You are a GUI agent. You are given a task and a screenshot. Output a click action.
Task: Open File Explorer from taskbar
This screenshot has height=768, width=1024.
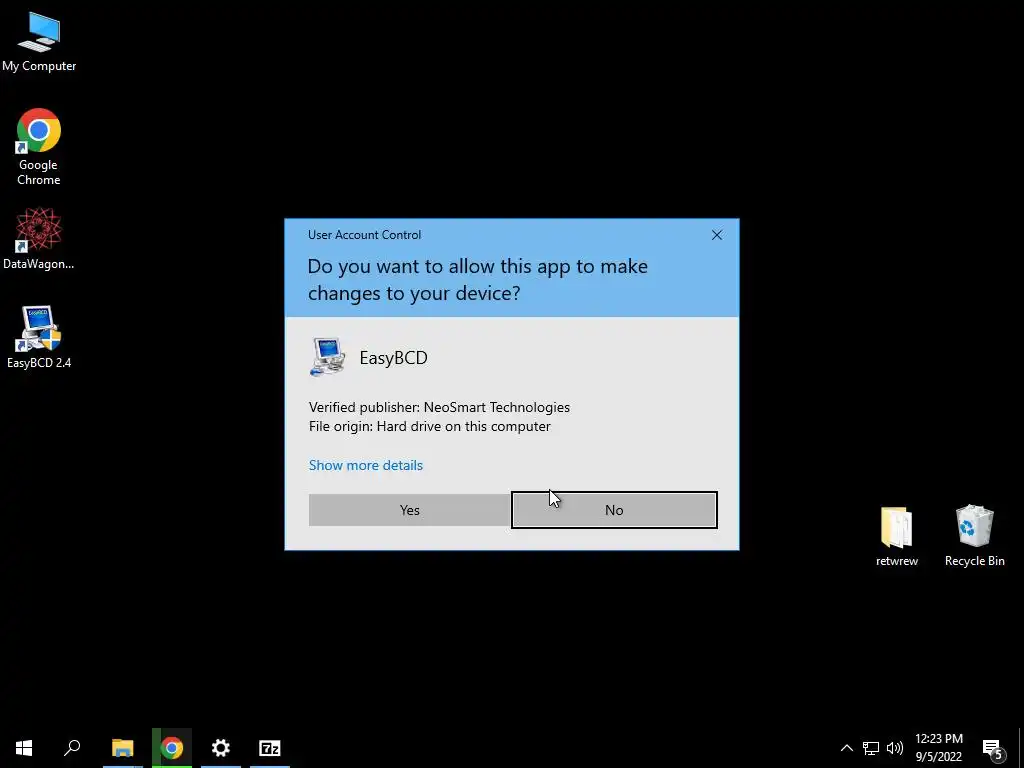pyautogui.click(x=122, y=748)
